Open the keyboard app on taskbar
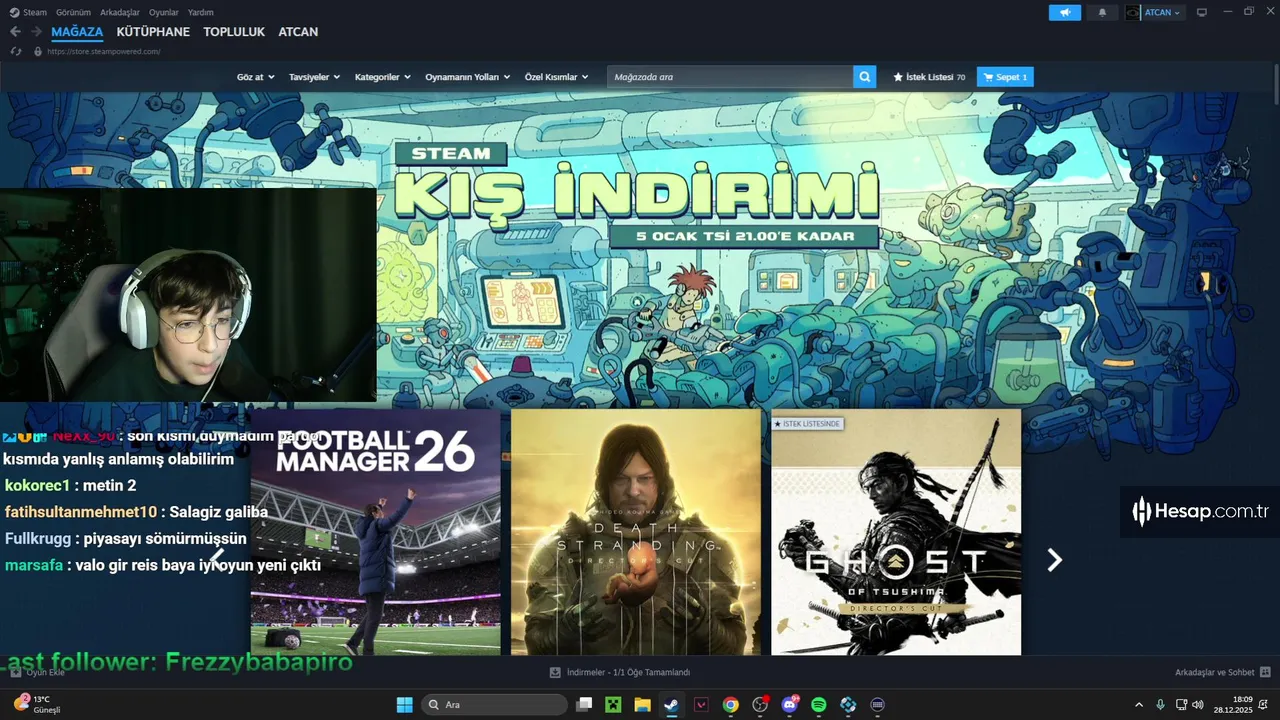The height and width of the screenshot is (720, 1280). tap(878, 705)
